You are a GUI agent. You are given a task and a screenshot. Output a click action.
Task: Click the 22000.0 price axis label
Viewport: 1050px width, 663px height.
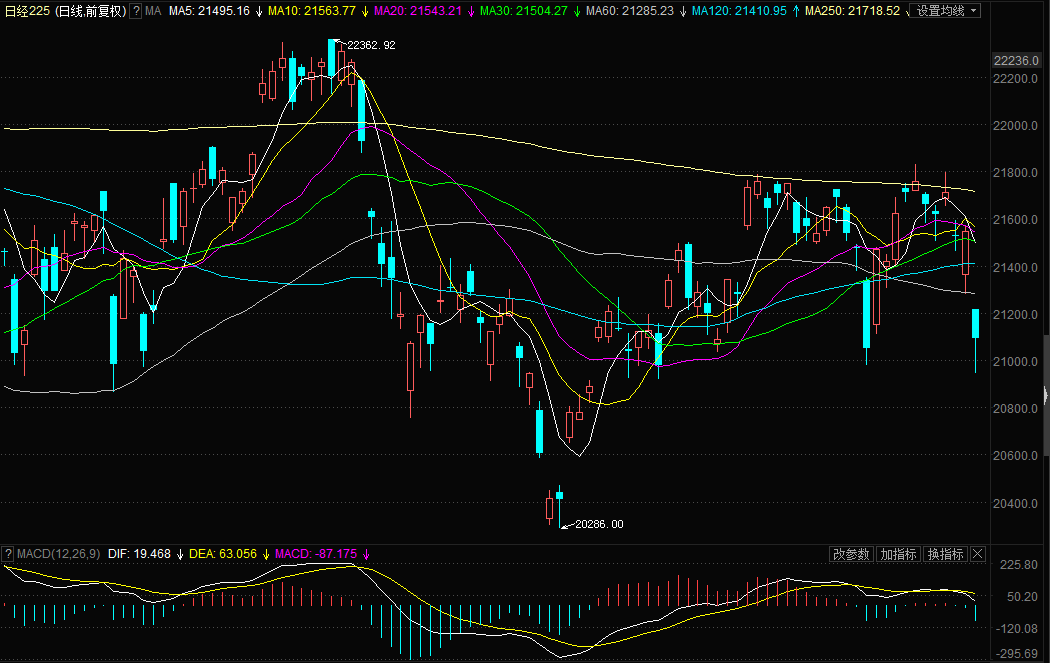pyautogui.click(x=1016, y=125)
